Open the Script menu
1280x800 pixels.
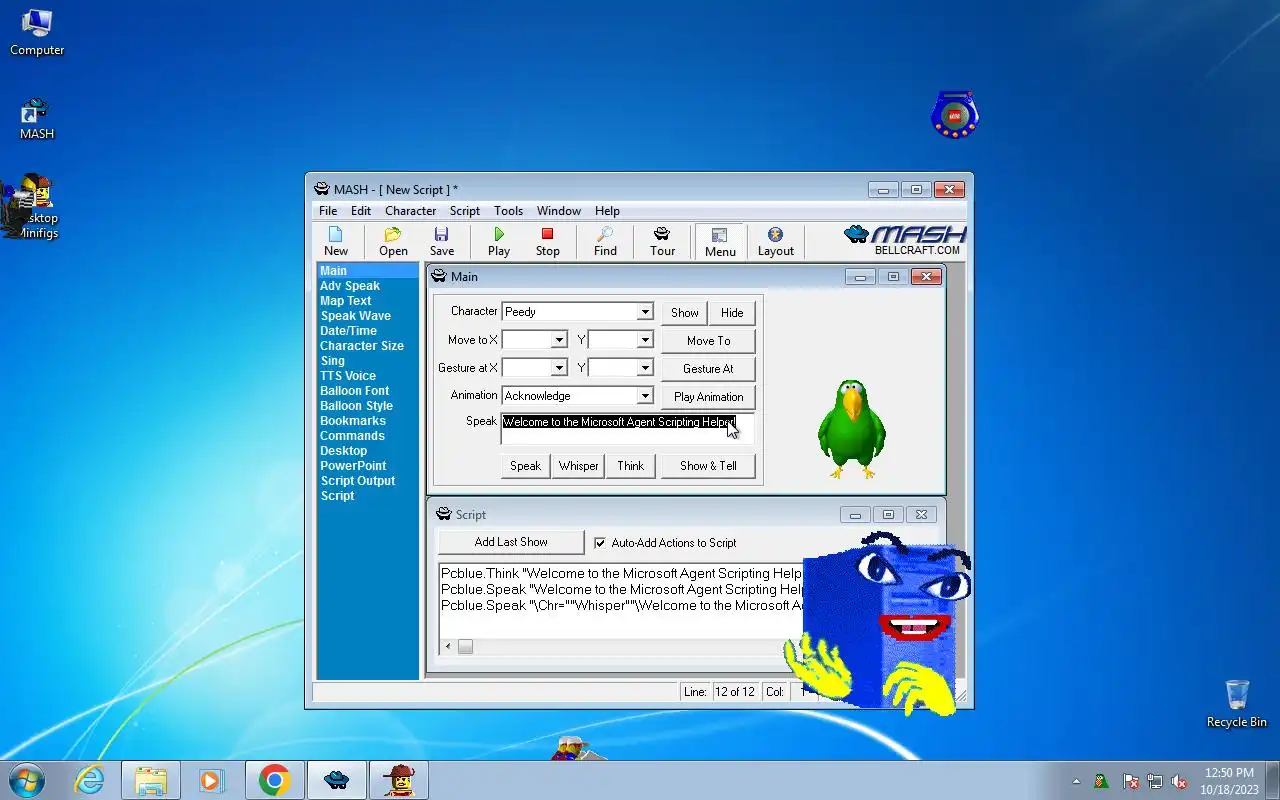pyautogui.click(x=465, y=211)
